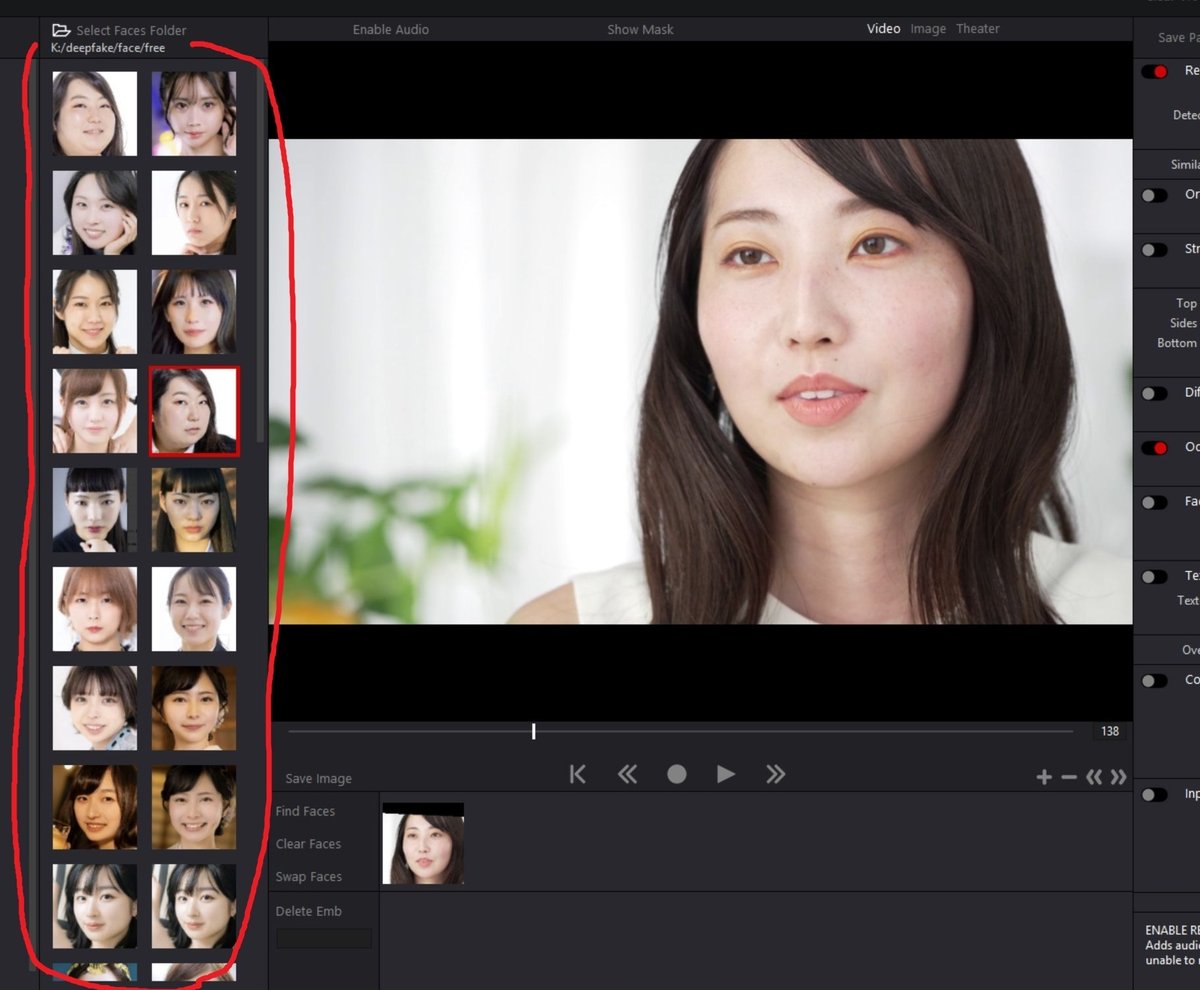Image resolution: width=1200 pixels, height=990 pixels.
Task: Step forward with the double-right arrow
Action: click(x=775, y=774)
